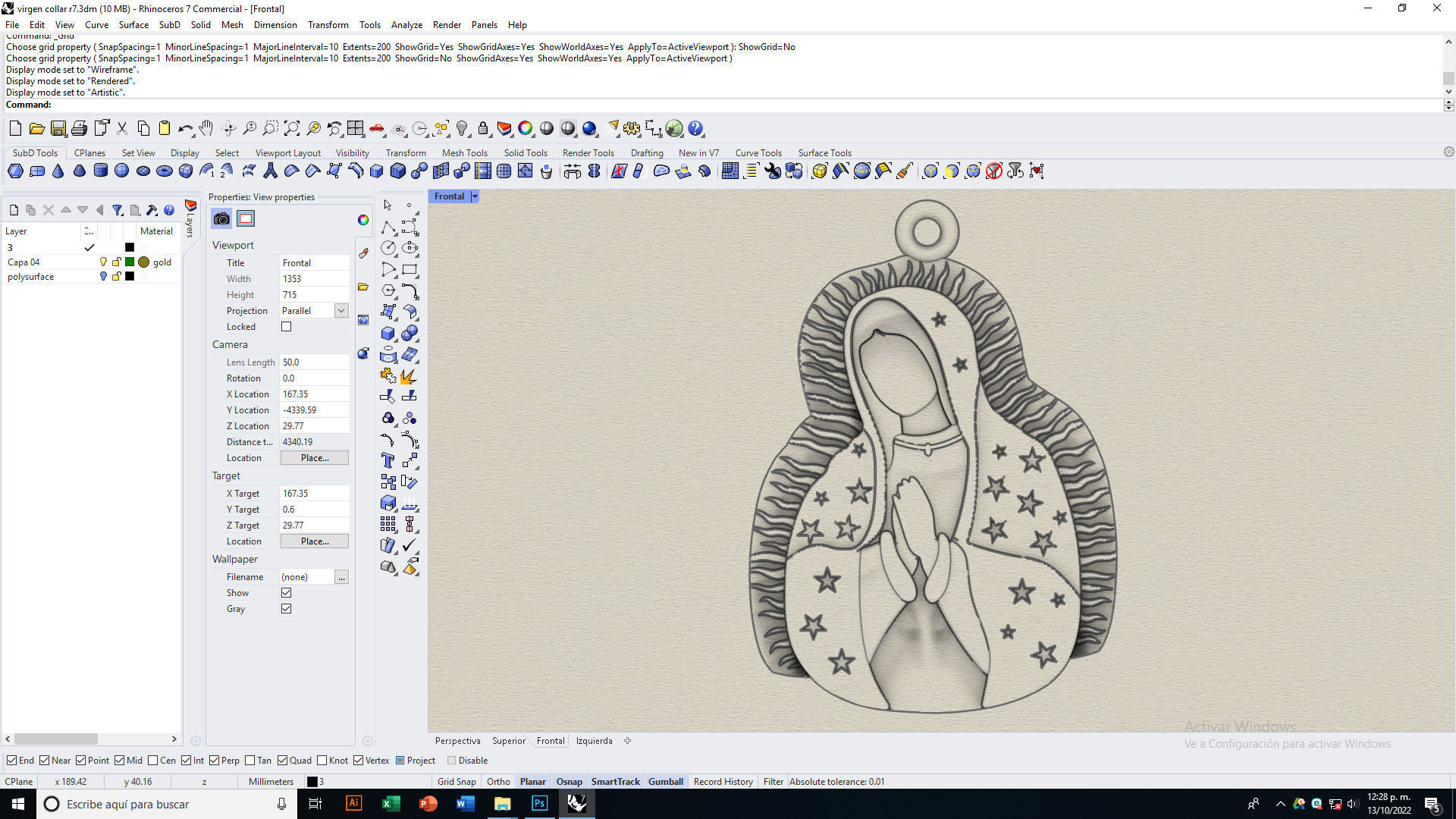
Task: Click the light bulb Hide objects icon
Action: [x=462, y=129]
